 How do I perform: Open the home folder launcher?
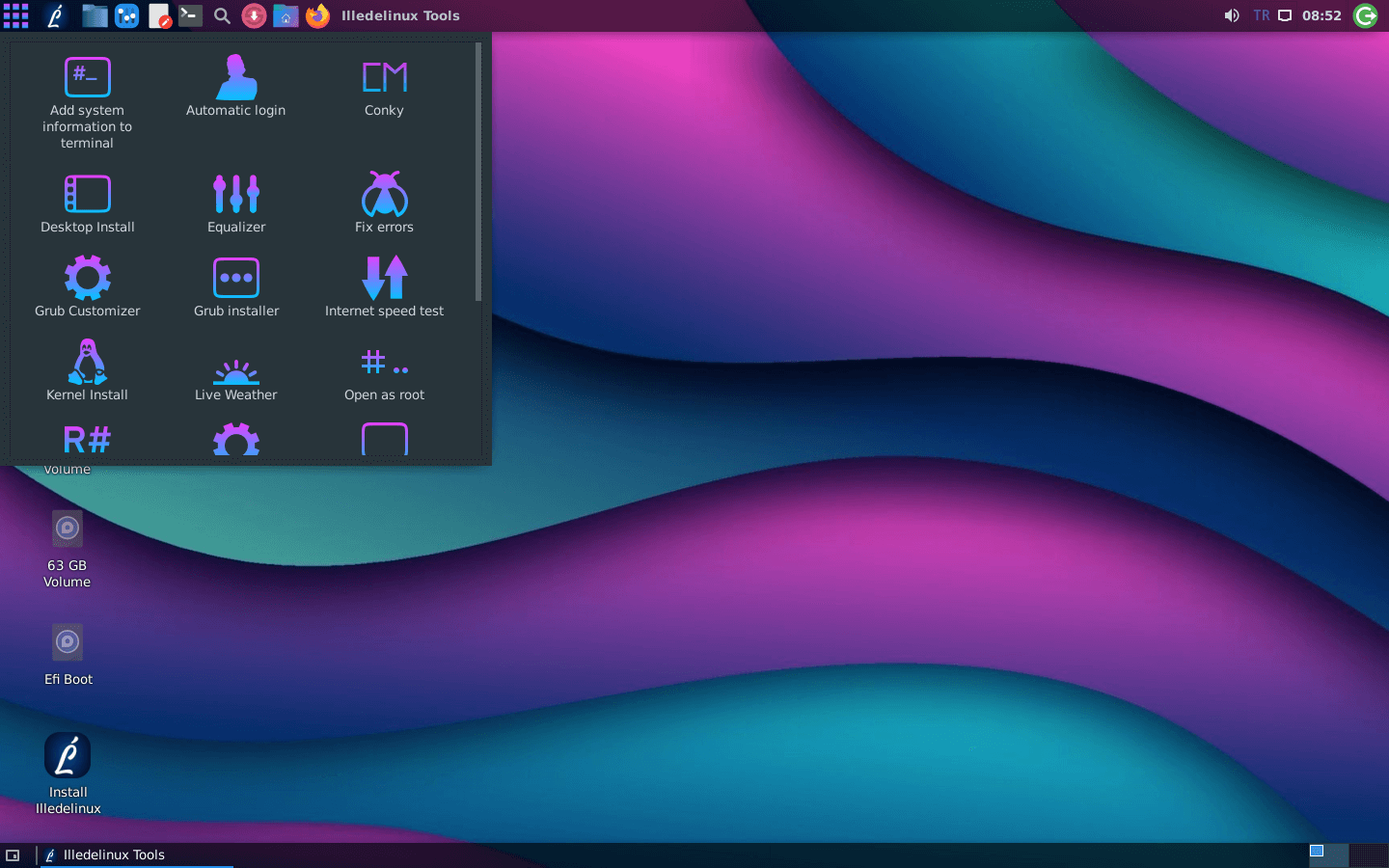click(x=286, y=15)
